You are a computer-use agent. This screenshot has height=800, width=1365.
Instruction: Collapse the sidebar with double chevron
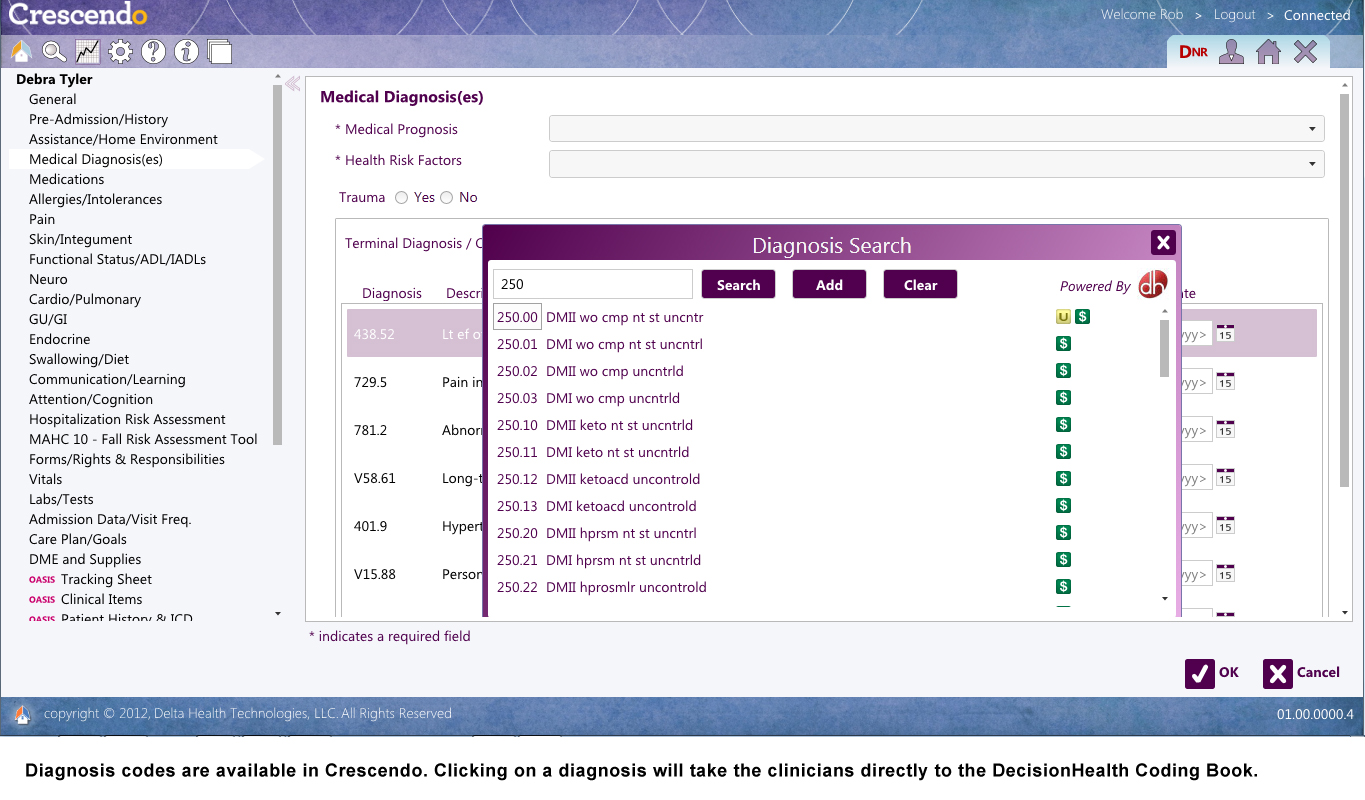[293, 84]
